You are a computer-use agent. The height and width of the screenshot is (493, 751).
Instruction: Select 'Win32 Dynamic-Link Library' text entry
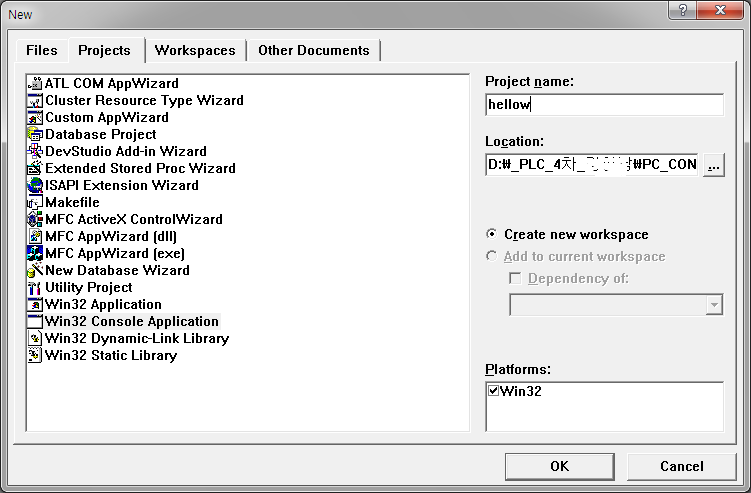tap(137, 339)
